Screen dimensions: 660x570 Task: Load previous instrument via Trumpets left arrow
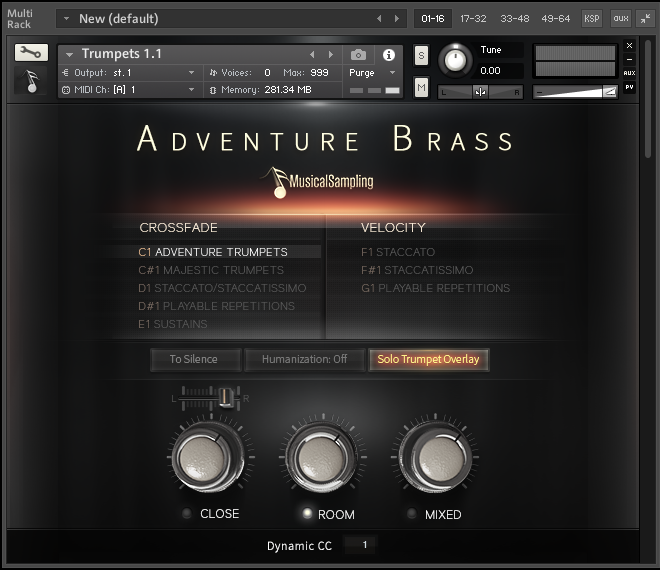point(312,54)
